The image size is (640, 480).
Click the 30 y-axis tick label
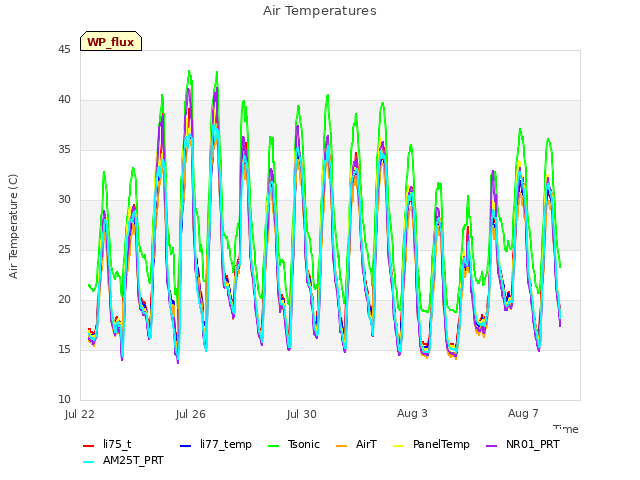coord(64,199)
